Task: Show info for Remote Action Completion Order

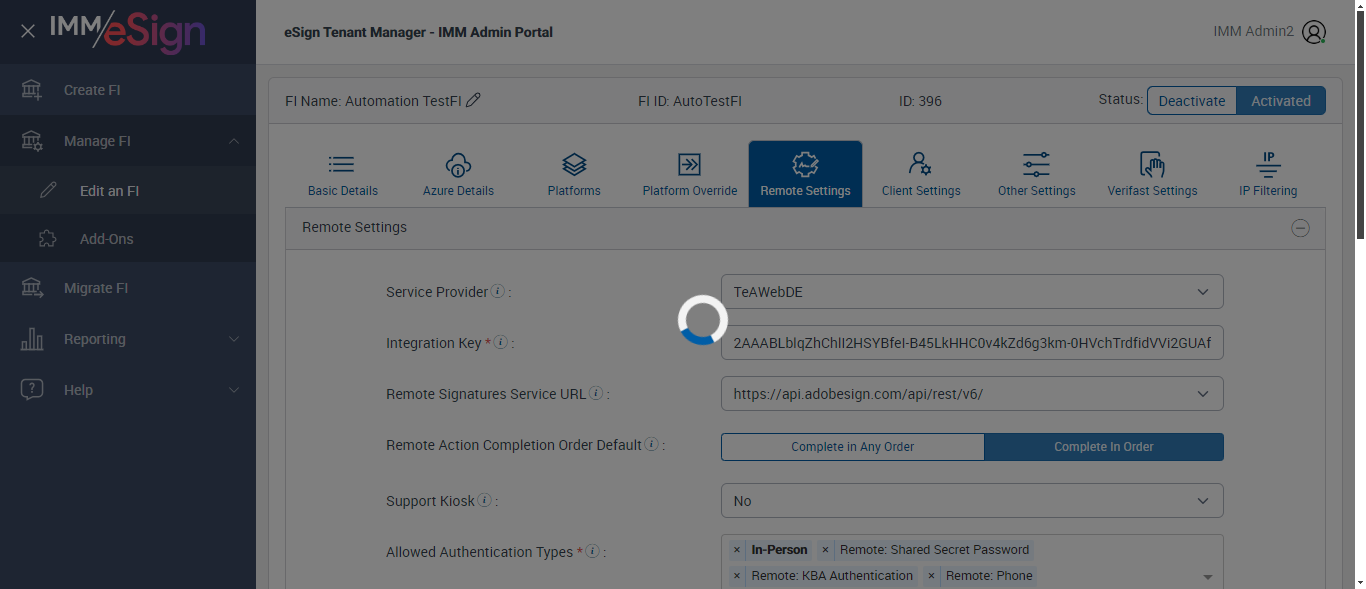Action: [x=651, y=445]
